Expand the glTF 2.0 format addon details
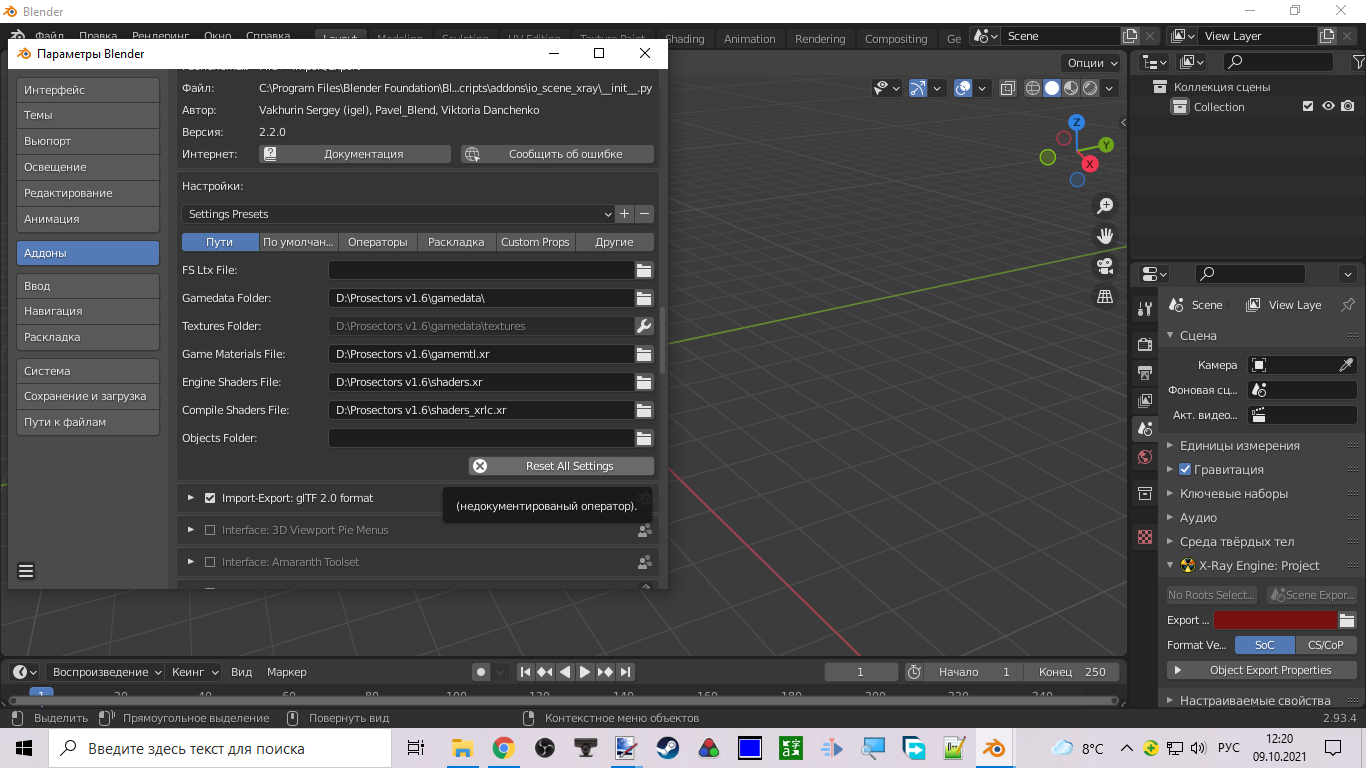 pos(190,498)
